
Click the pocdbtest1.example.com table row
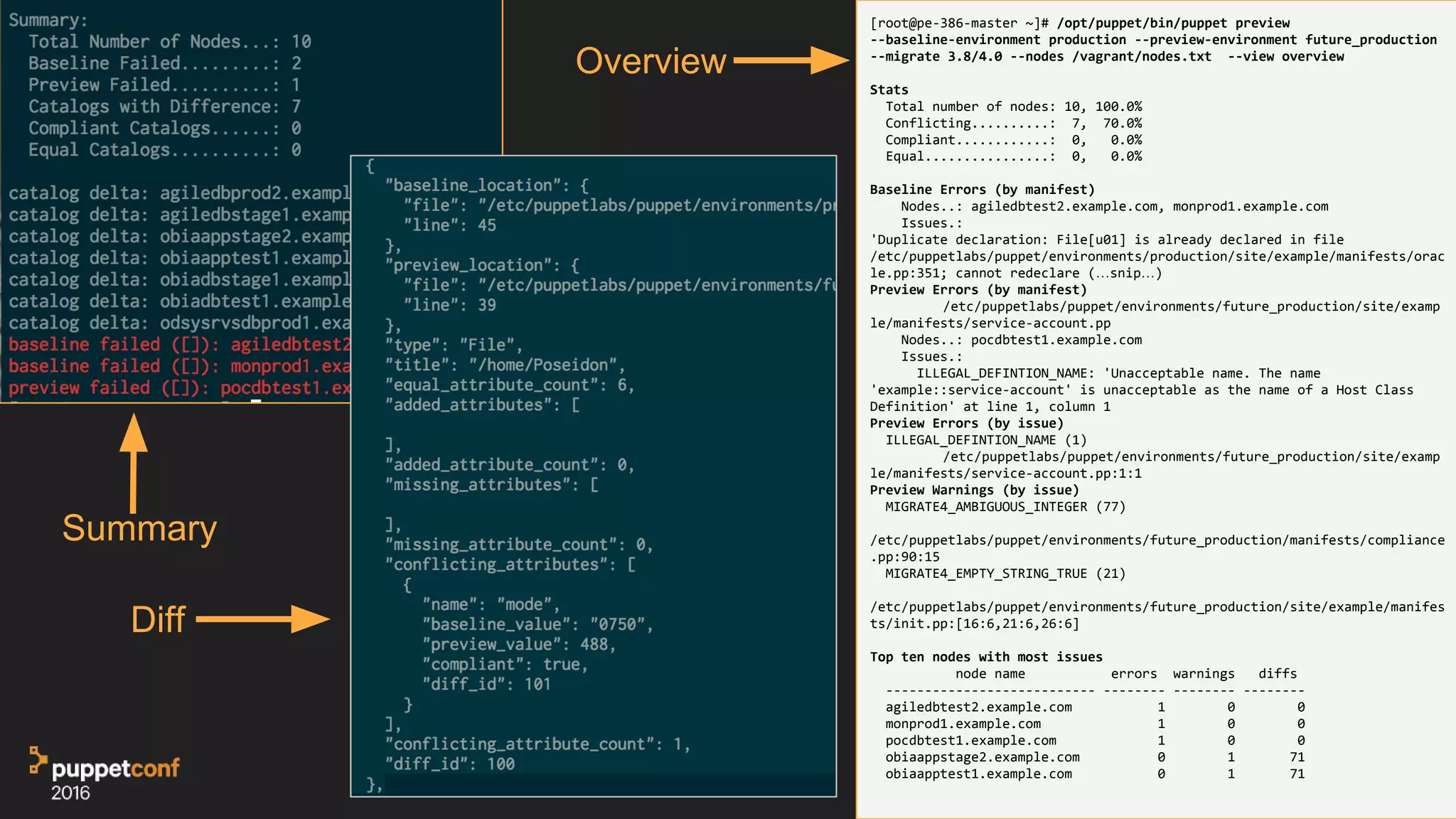1096,741
